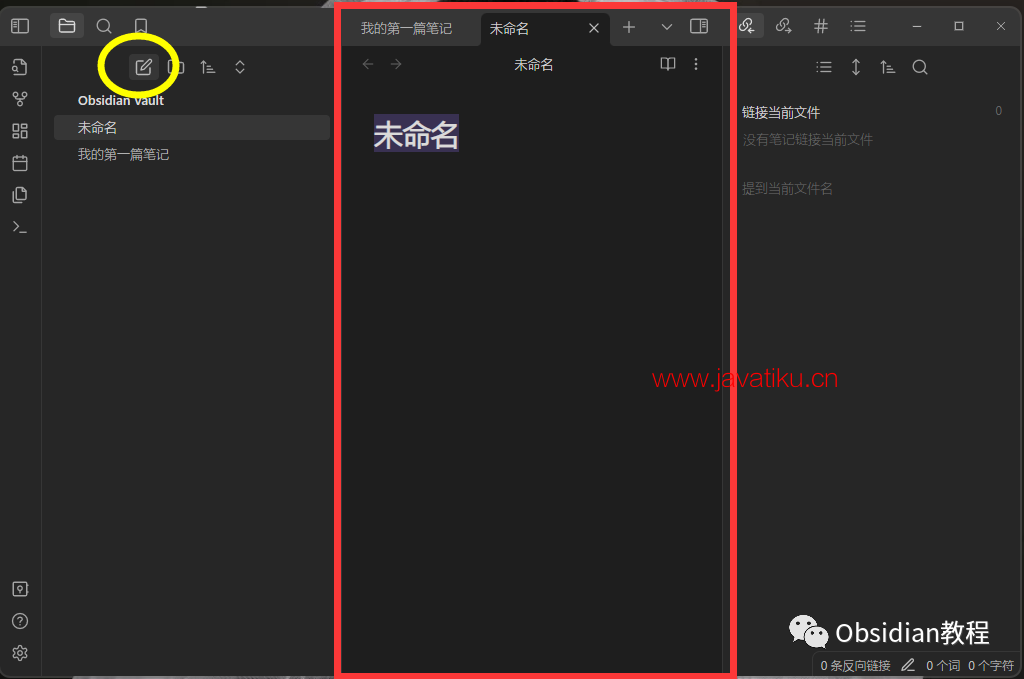
Task: Add a new tab with plus button
Action: 629,27
